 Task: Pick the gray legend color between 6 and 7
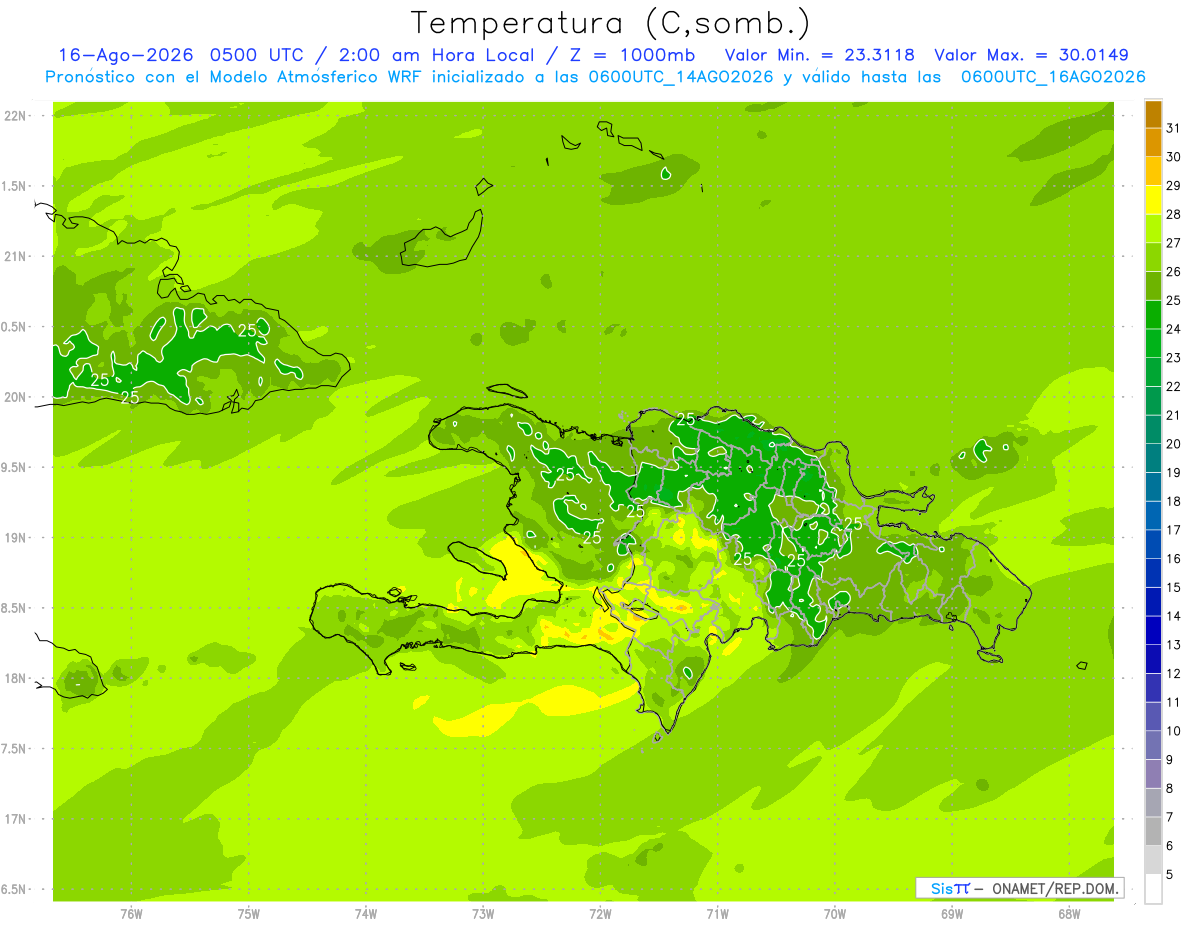[1153, 831]
